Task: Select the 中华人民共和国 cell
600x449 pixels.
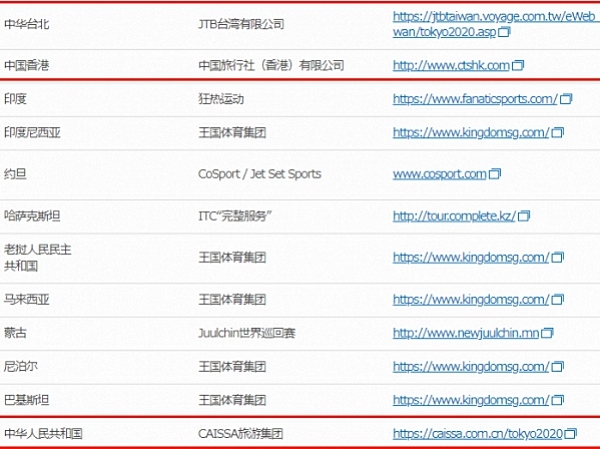Action: (43, 434)
